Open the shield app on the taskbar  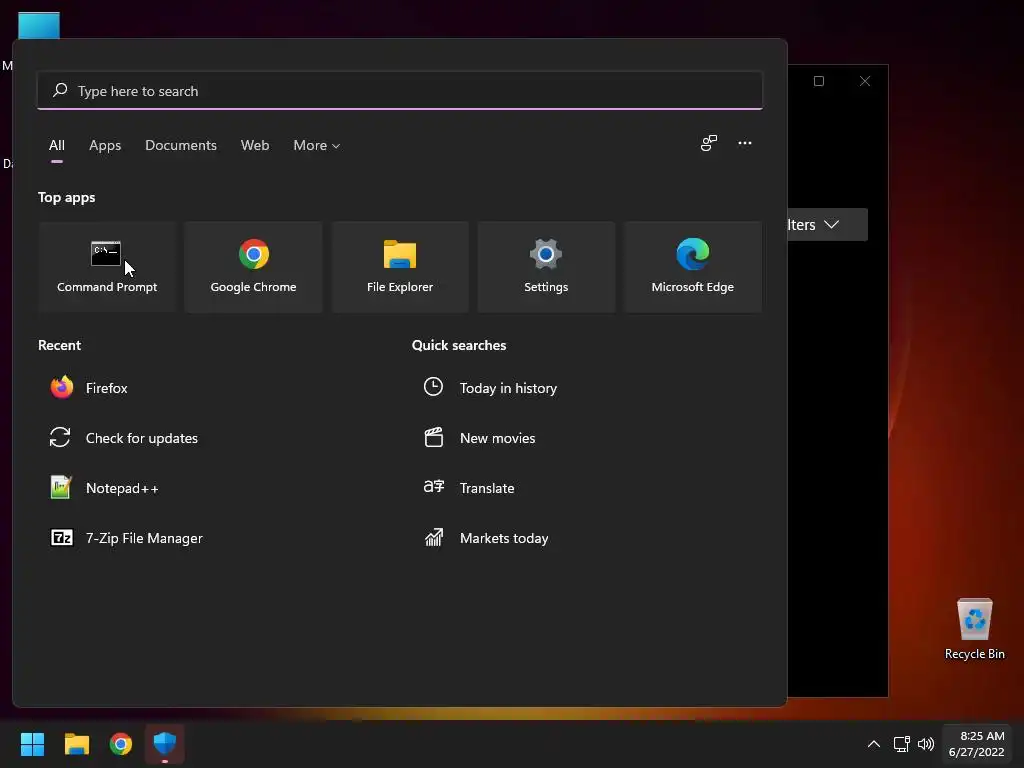(x=165, y=744)
